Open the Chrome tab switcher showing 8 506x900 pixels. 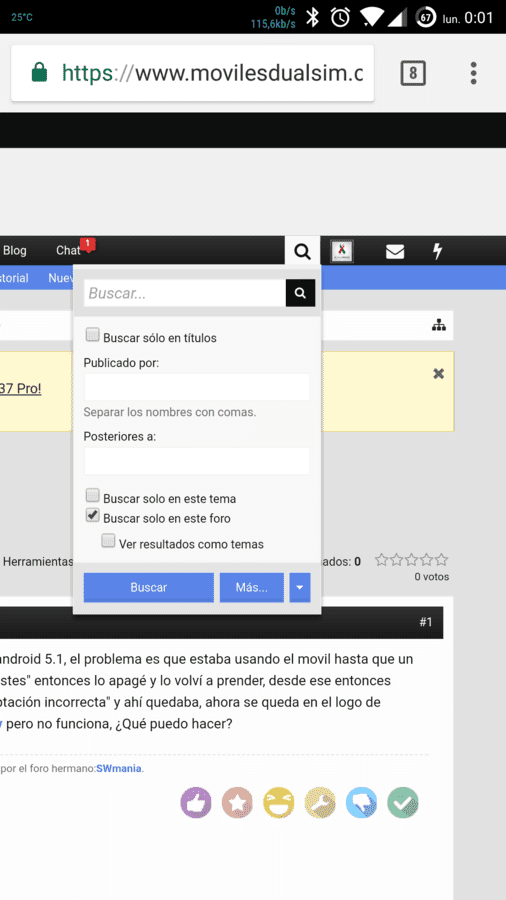click(412, 73)
